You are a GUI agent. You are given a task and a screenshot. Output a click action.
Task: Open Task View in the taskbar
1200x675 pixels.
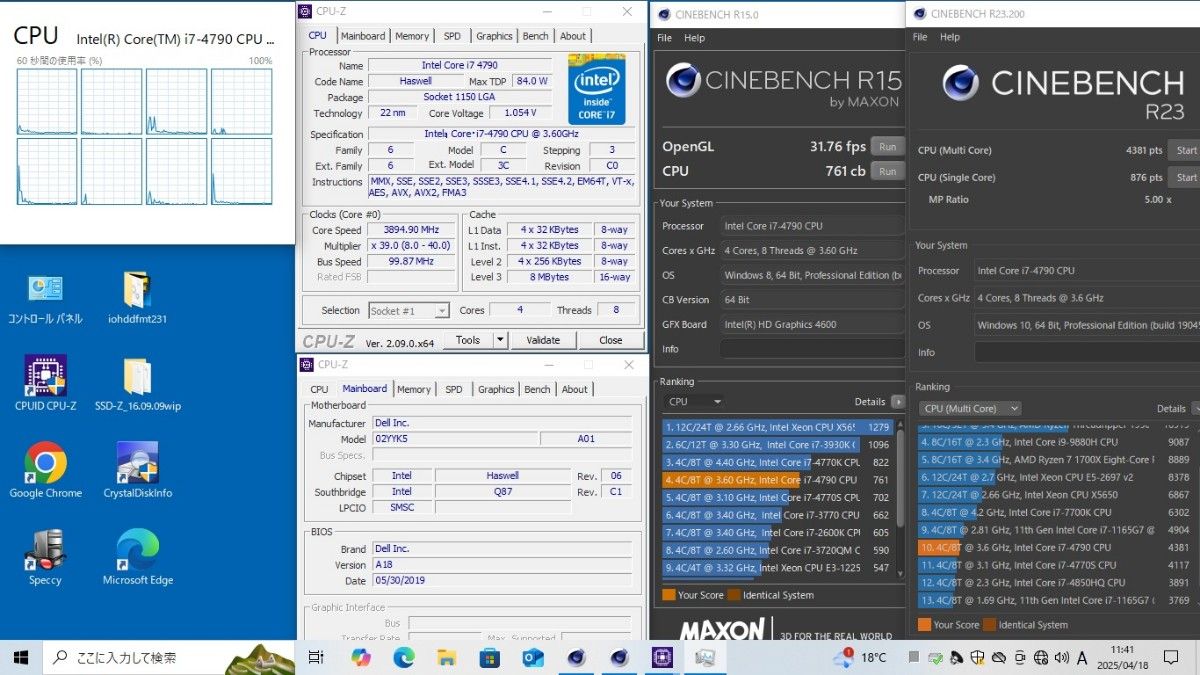316,657
